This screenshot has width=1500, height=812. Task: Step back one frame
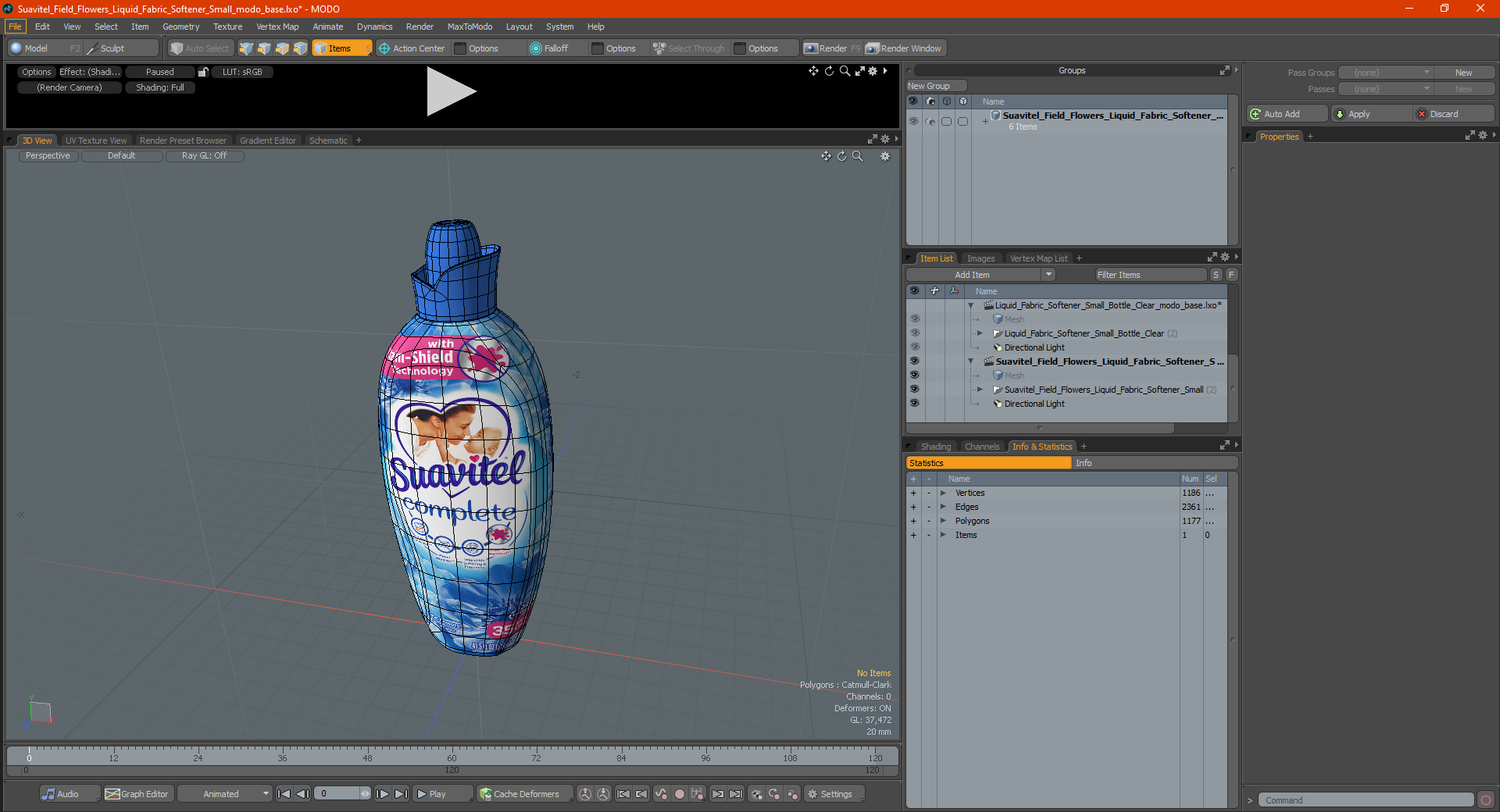coord(303,794)
